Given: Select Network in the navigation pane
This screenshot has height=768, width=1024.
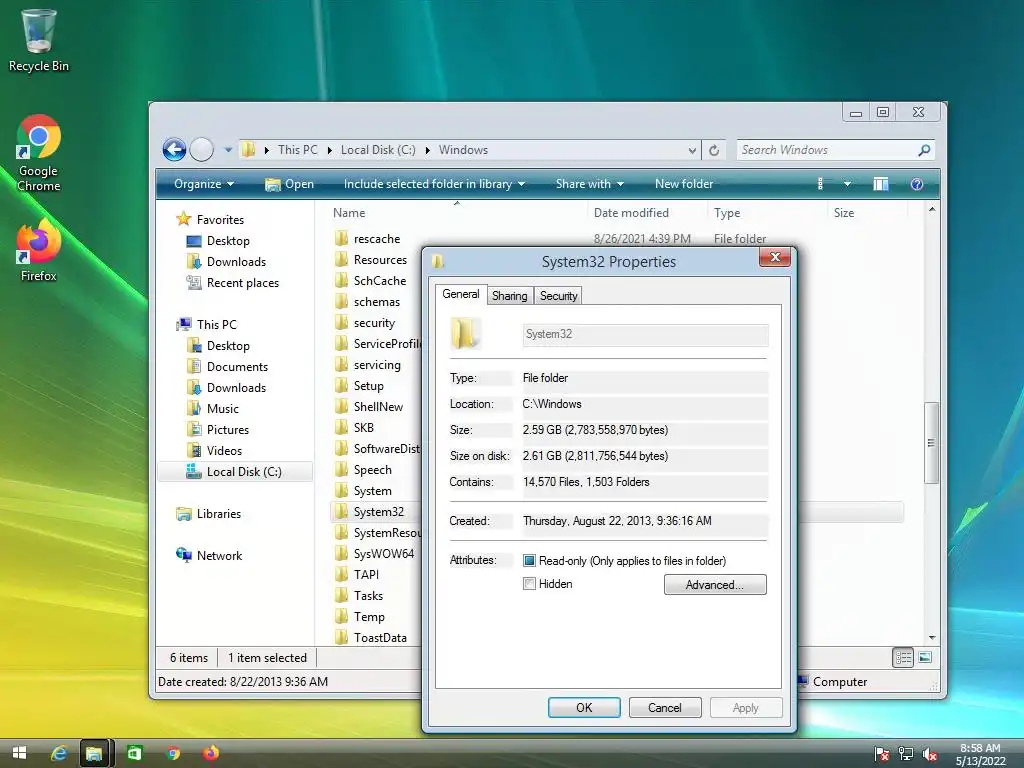Looking at the screenshot, I should (209, 556).
